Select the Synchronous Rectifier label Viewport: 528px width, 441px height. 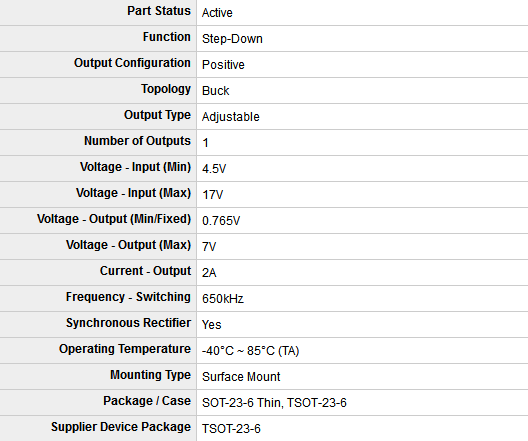point(128,323)
